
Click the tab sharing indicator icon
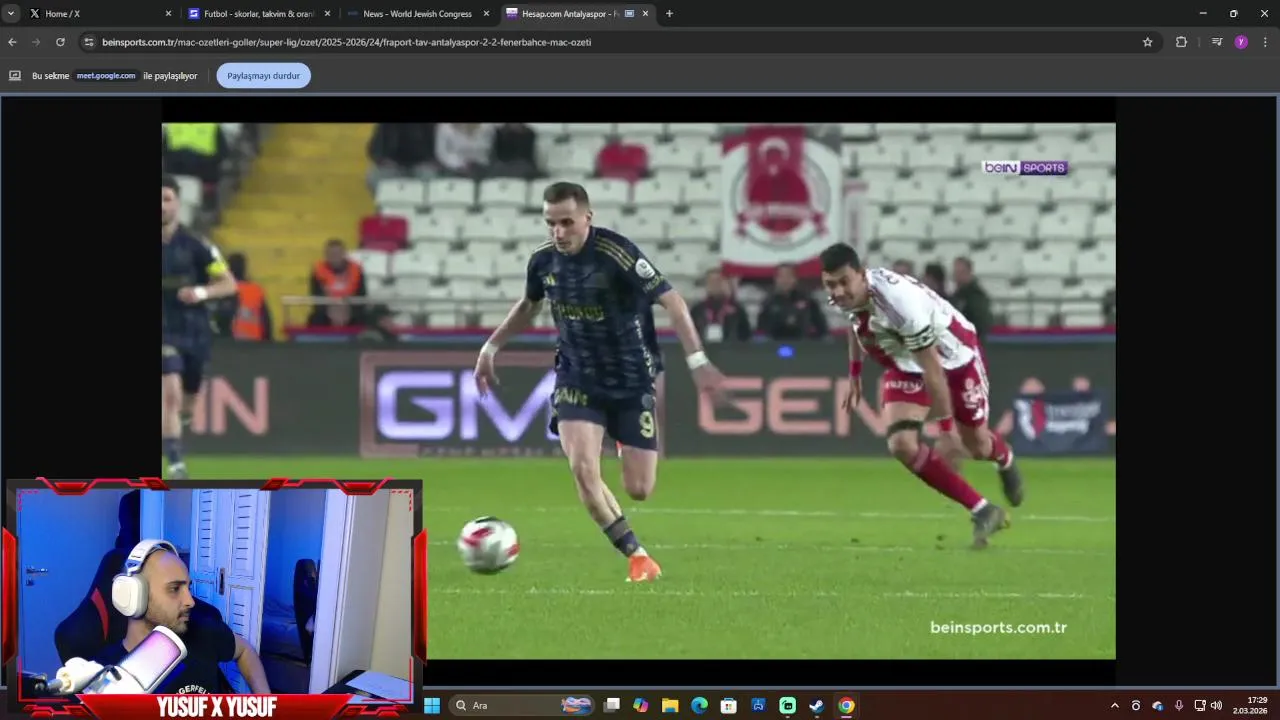(629, 14)
